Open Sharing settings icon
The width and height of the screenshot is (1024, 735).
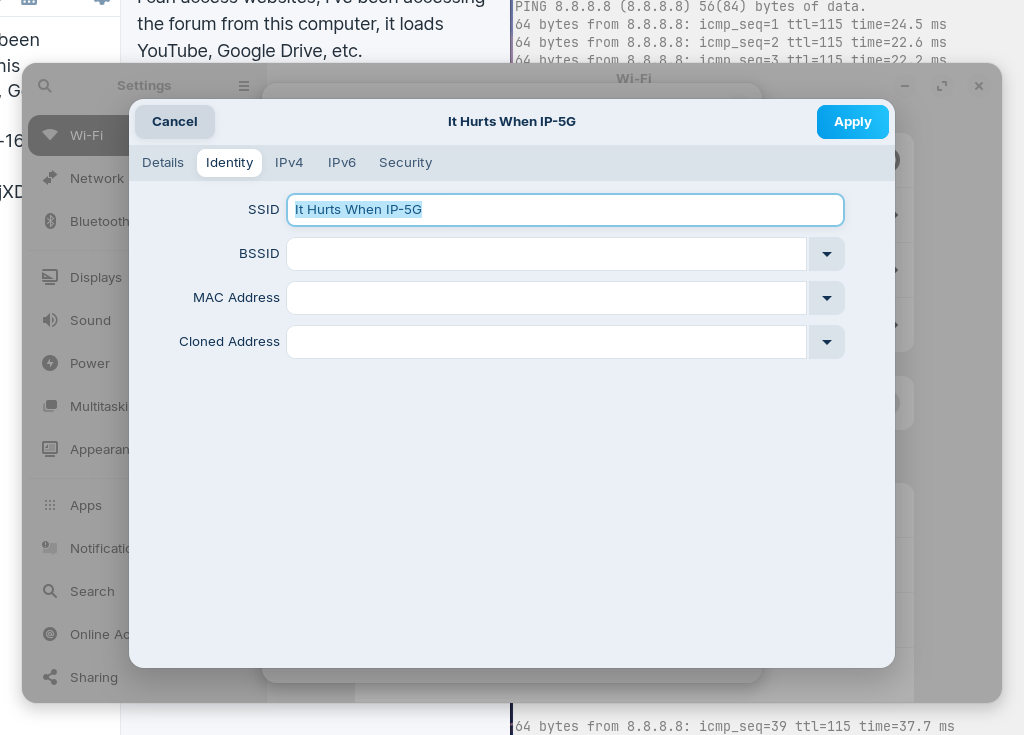(50, 677)
